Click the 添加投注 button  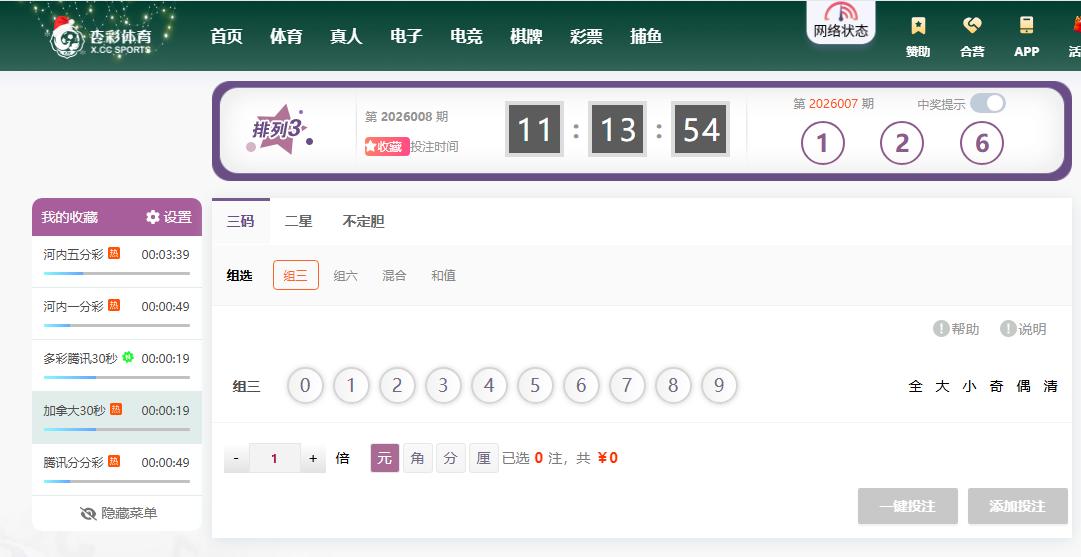coord(1017,506)
